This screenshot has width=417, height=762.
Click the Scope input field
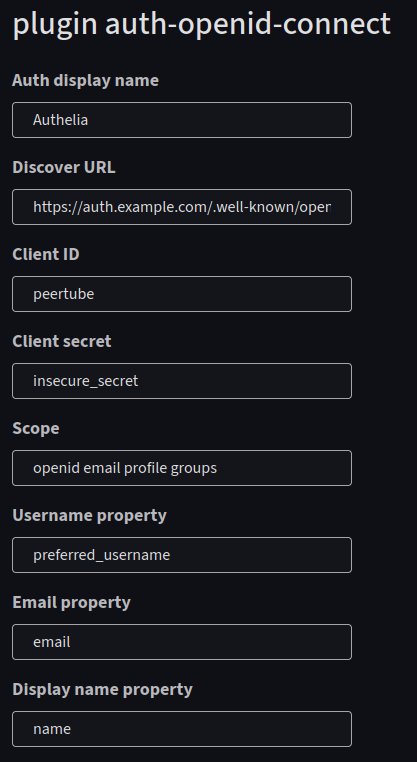182,468
